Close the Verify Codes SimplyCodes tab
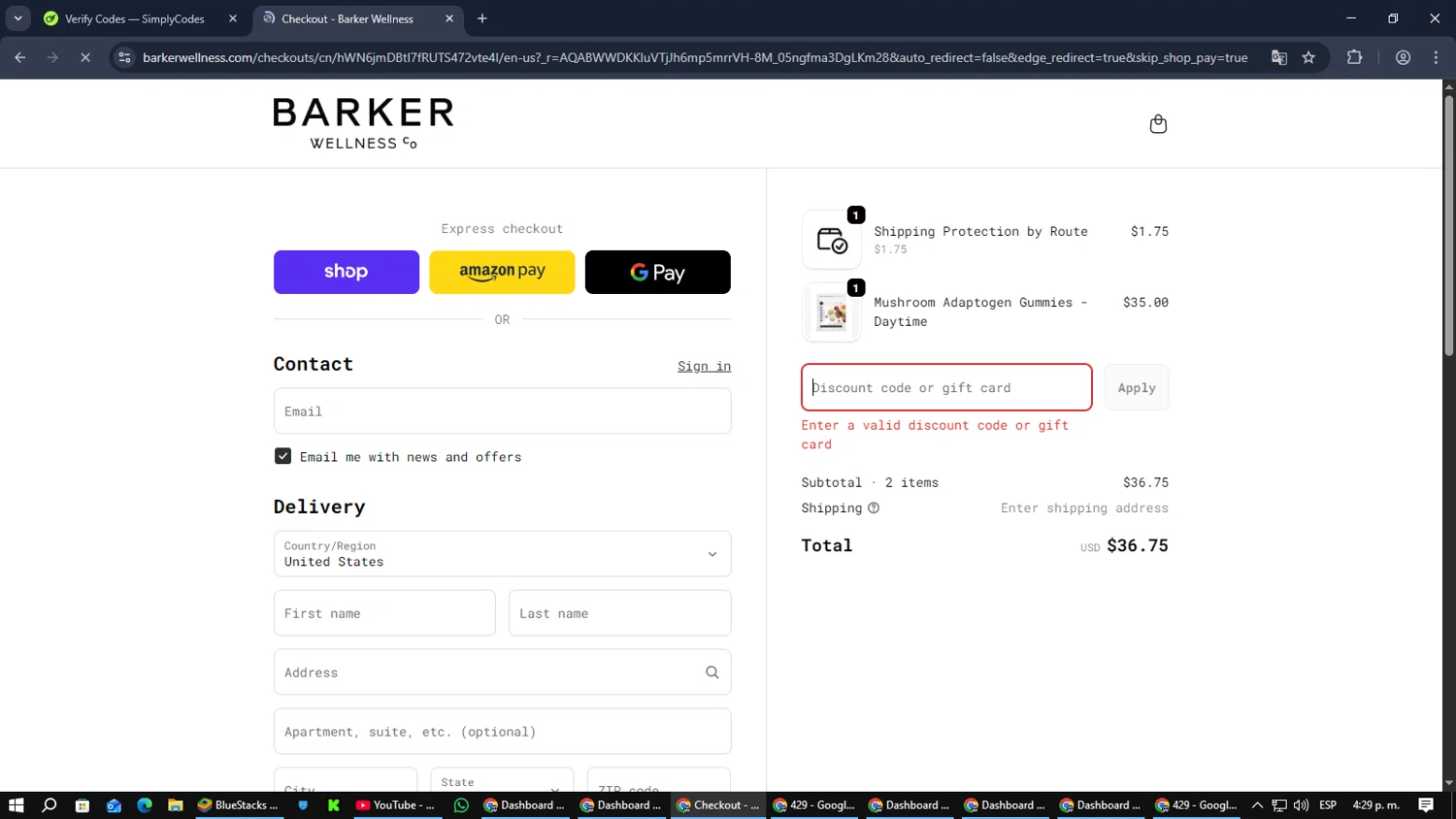 tap(233, 18)
